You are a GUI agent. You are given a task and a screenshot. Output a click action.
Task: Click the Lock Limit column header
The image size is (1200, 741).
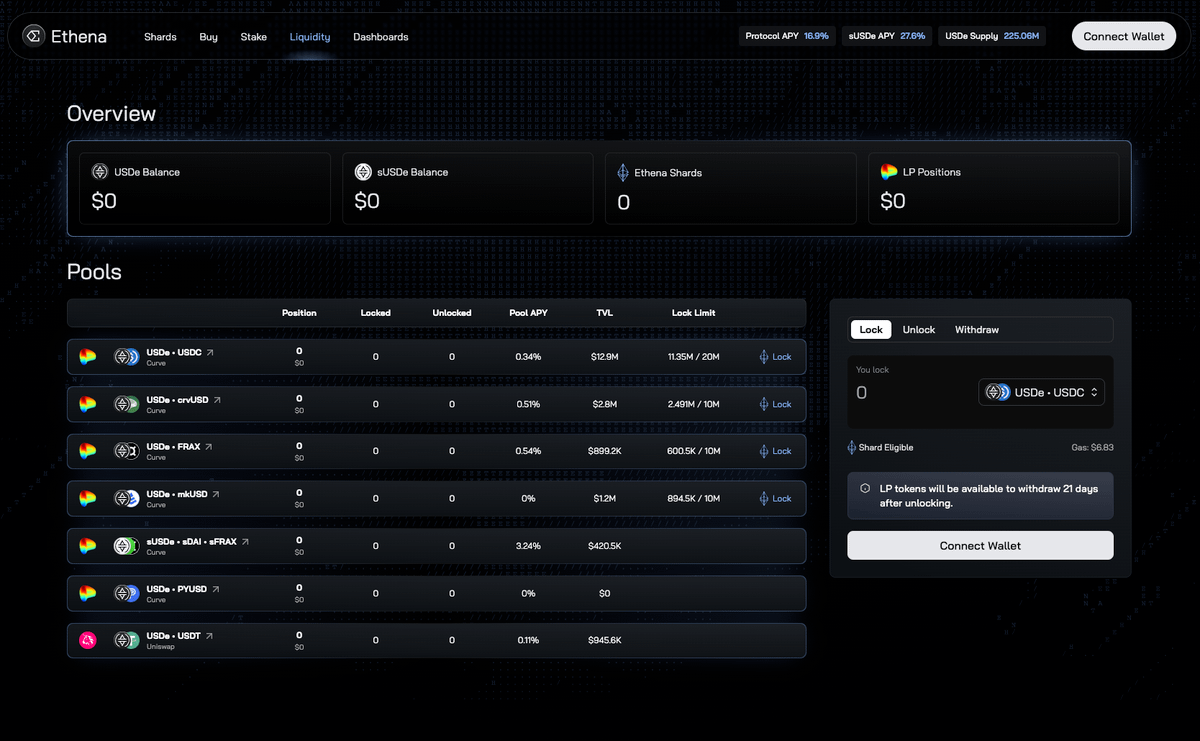point(693,313)
